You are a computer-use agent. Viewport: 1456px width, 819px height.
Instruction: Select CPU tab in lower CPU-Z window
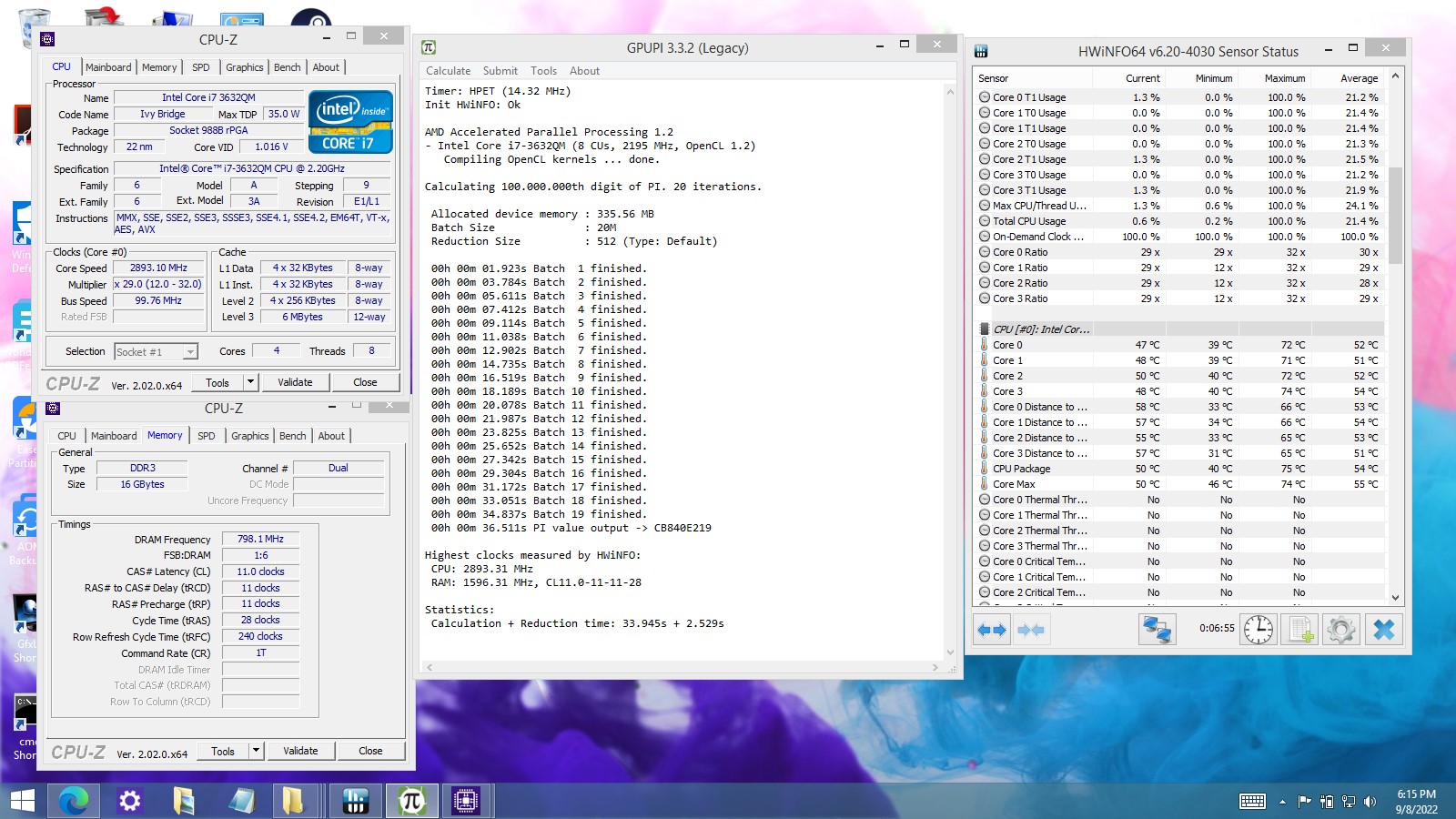point(66,436)
